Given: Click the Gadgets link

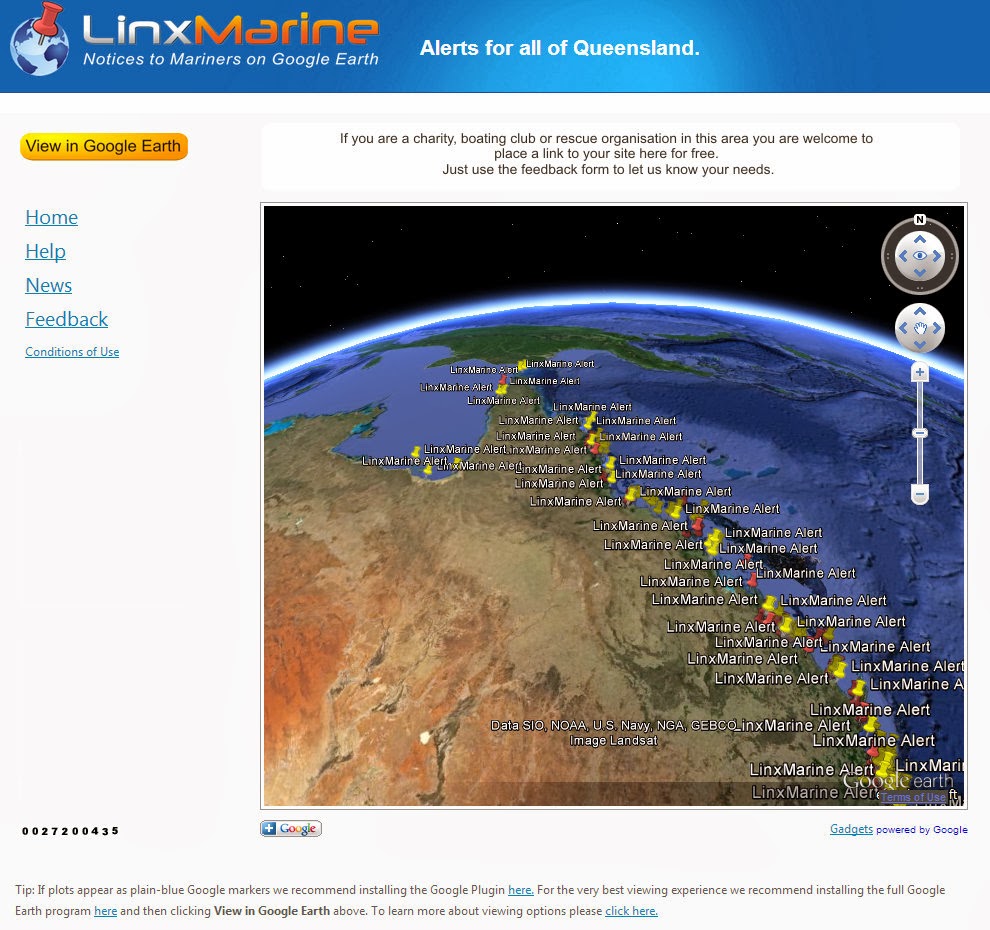Looking at the screenshot, I should 851,829.
